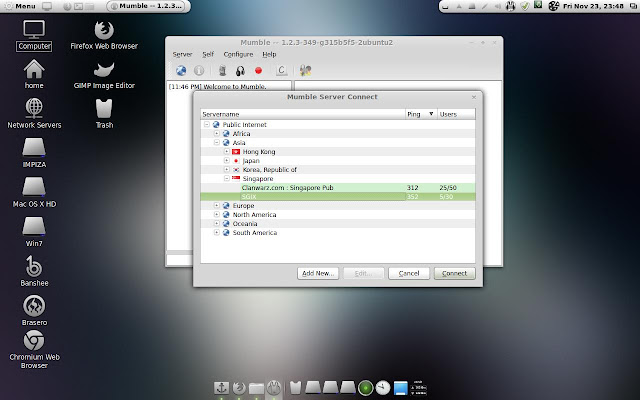The width and height of the screenshot is (640, 400).
Task: Select the SGIX server row
Action: tap(338, 197)
